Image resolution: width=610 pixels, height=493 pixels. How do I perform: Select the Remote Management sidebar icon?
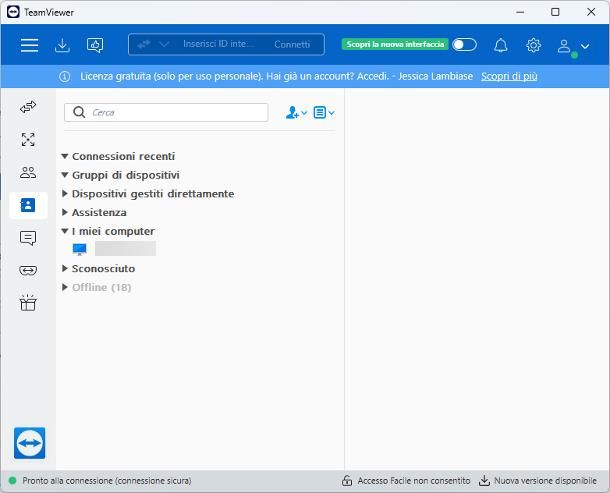(28, 139)
